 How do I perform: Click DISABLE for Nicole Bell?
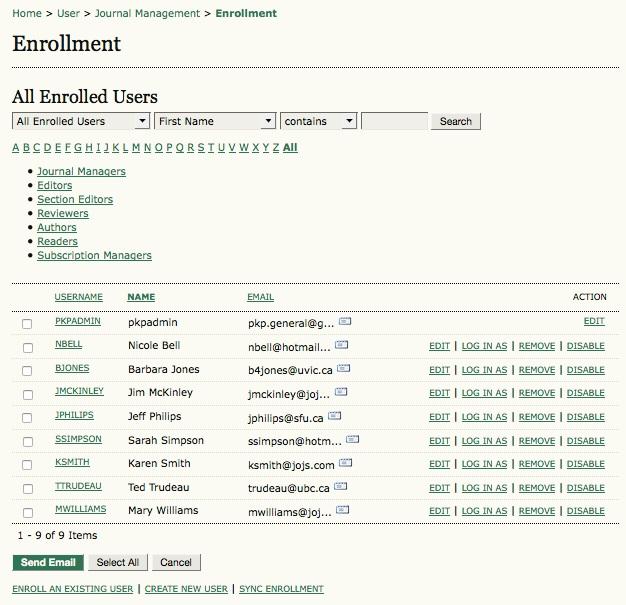[586, 346]
